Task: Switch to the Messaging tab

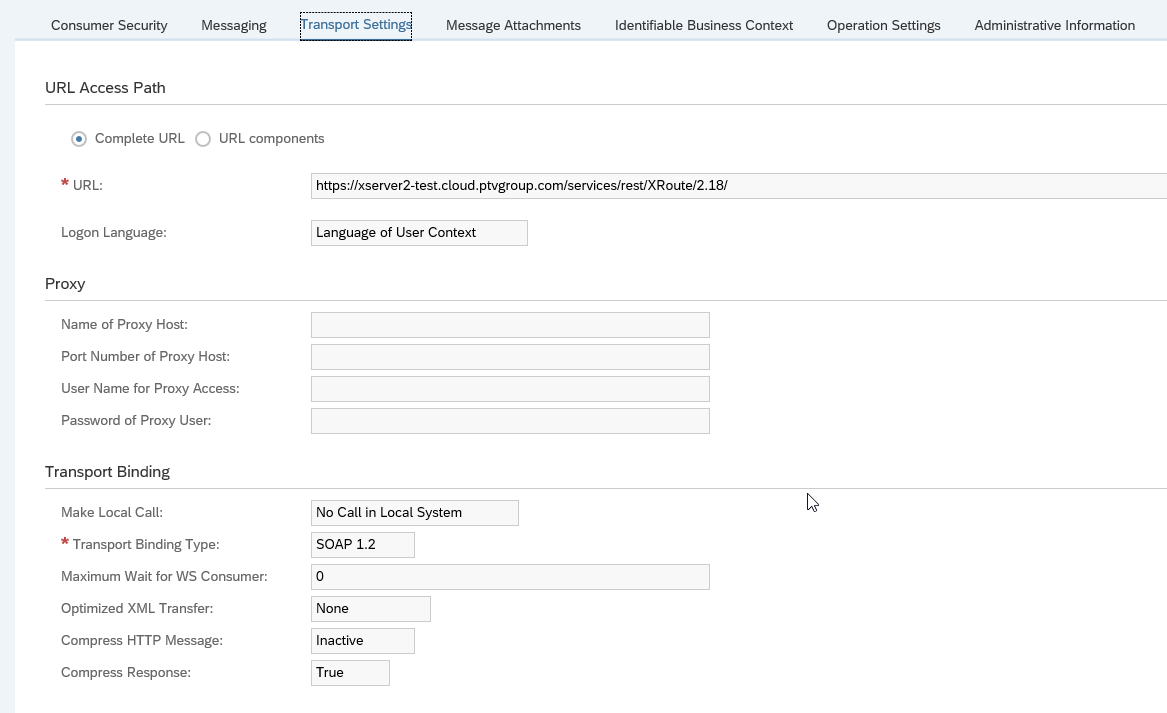Action: tap(233, 25)
